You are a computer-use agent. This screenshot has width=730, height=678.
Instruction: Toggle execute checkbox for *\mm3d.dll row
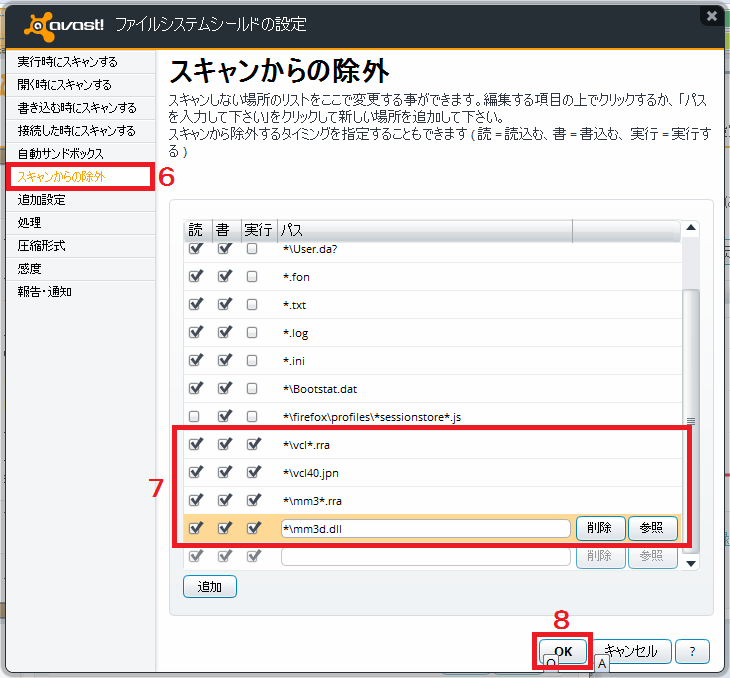click(252, 528)
